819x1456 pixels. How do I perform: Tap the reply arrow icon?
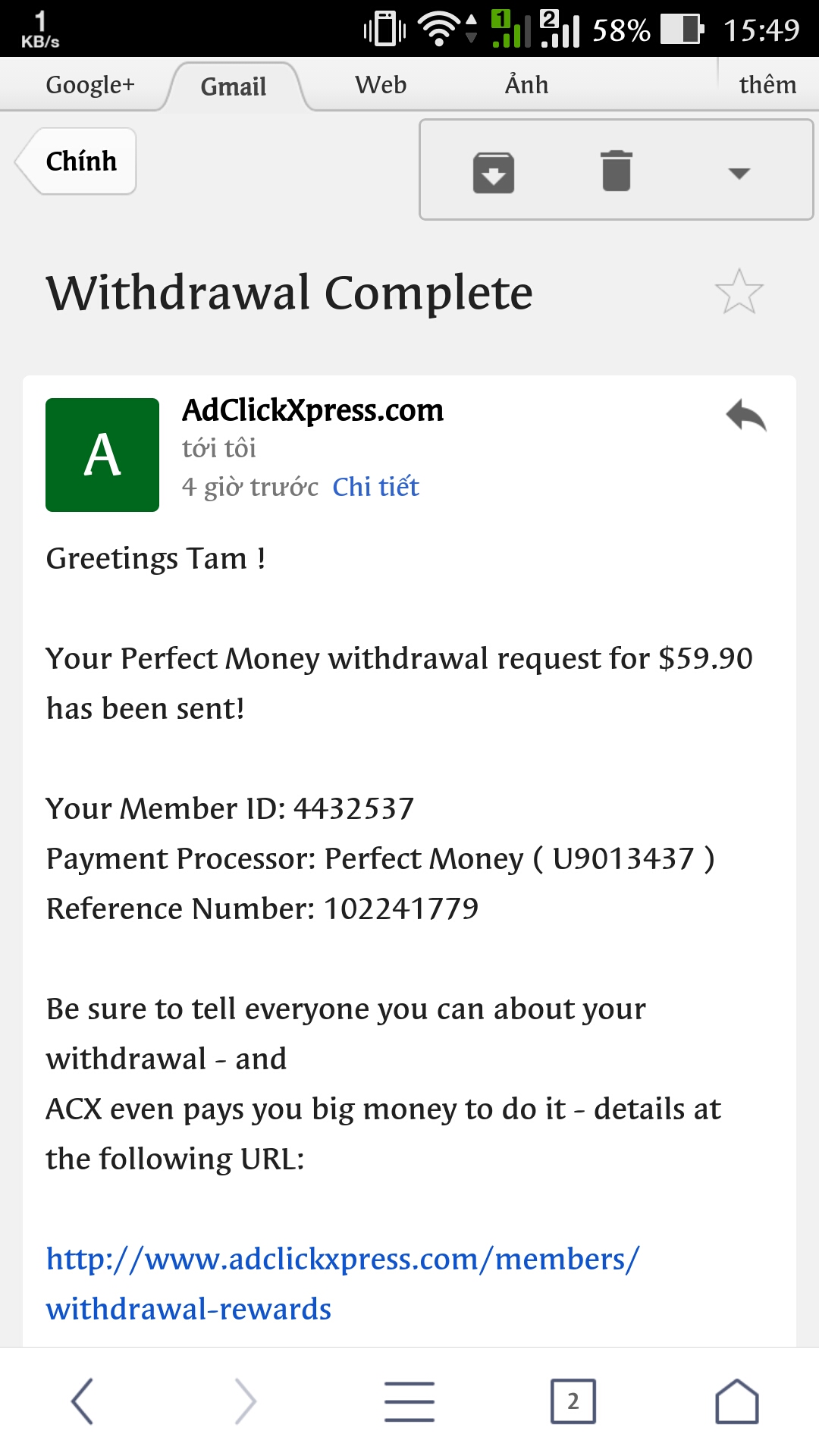745,416
